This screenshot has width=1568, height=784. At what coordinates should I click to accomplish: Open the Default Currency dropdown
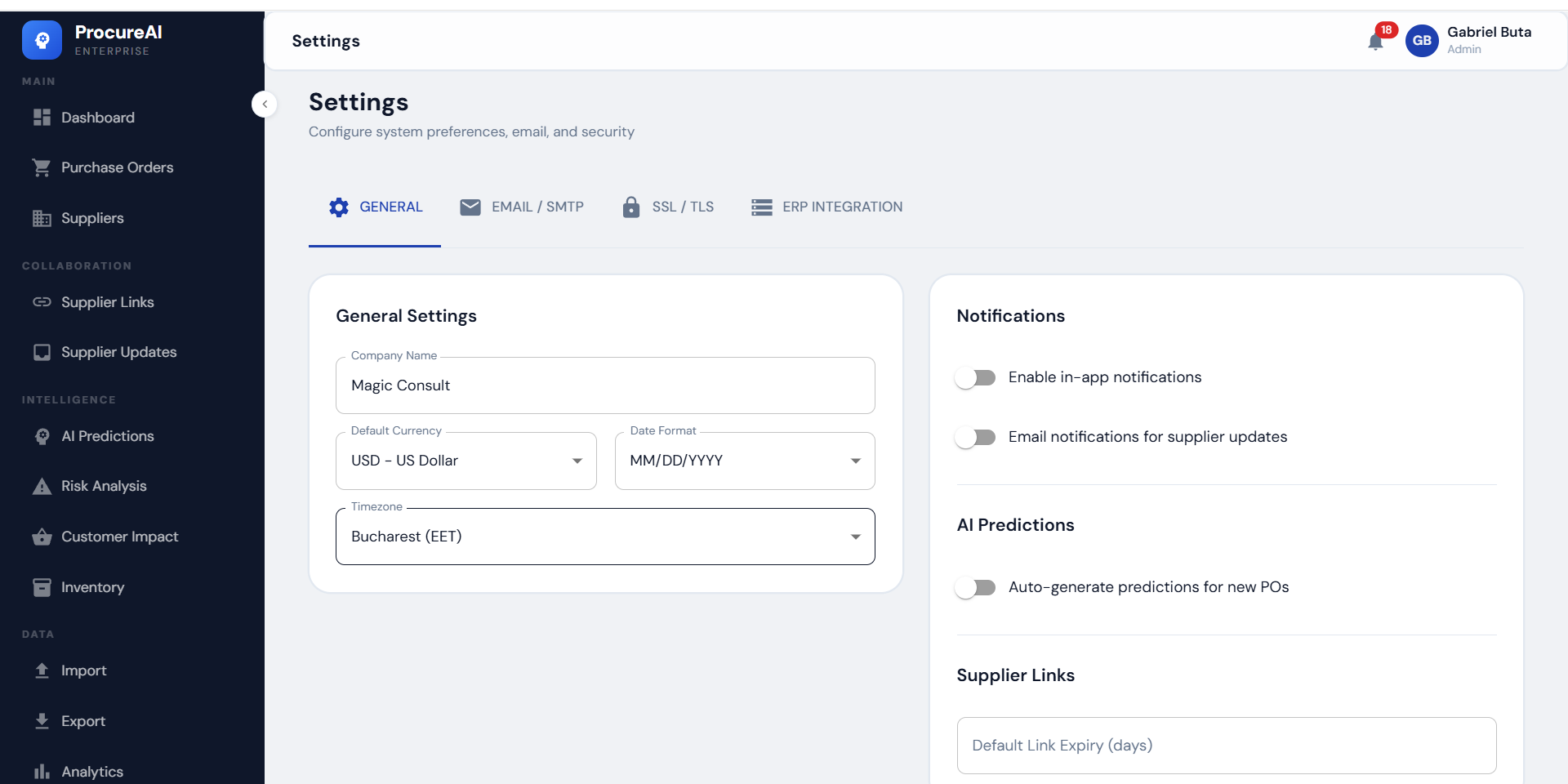click(x=465, y=461)
